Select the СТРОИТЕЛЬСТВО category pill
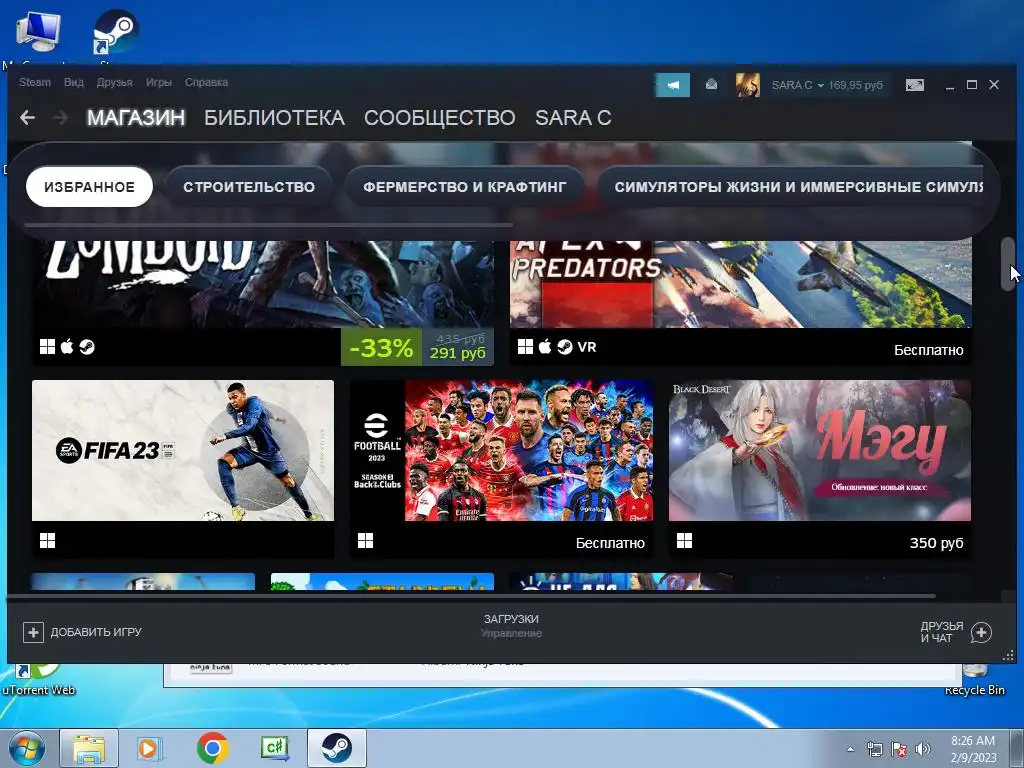 click(x=249, y=187)
